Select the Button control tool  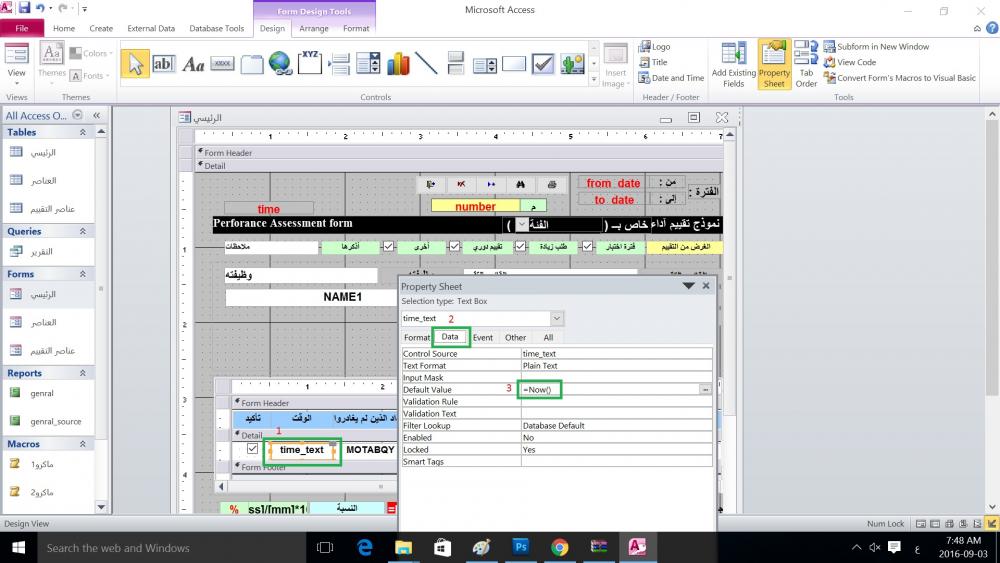point(222,64)
